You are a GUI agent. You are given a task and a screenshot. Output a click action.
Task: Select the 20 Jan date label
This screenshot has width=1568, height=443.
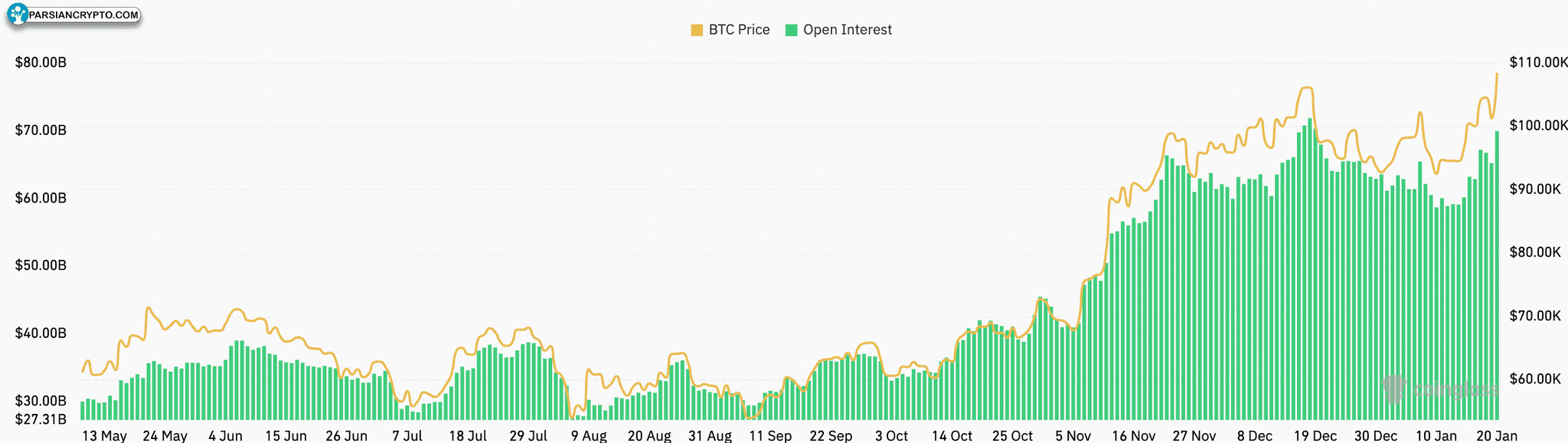coord(1496,435)
